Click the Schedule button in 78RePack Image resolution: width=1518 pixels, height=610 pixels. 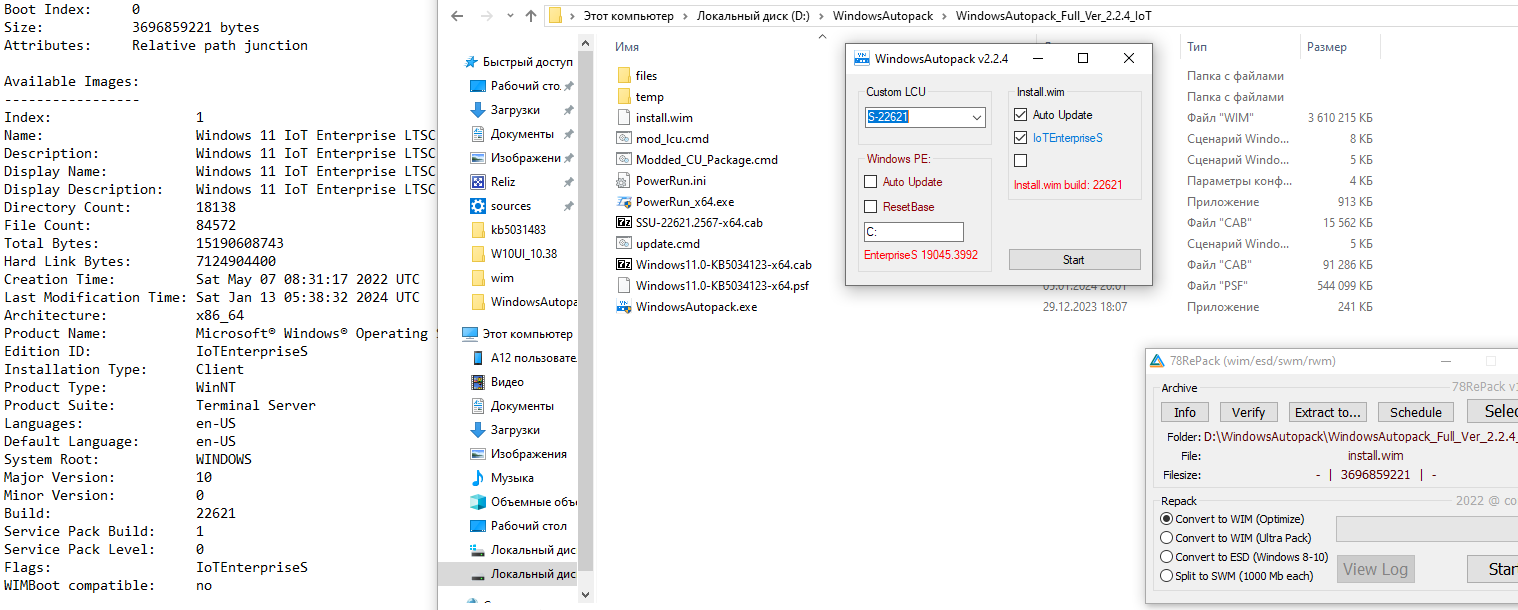click(1415, 412)
